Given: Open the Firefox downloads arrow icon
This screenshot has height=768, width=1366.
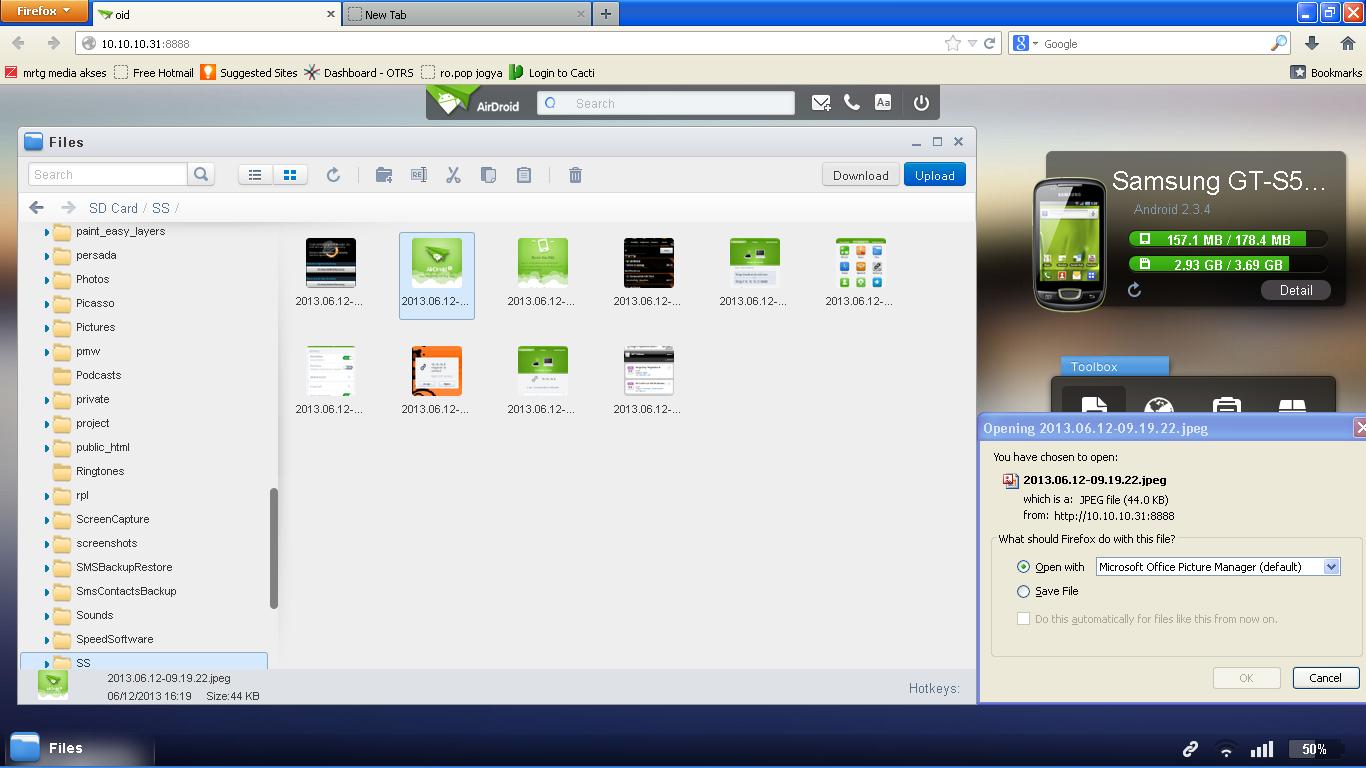Looking at the screenshot, I should 1312,43.
